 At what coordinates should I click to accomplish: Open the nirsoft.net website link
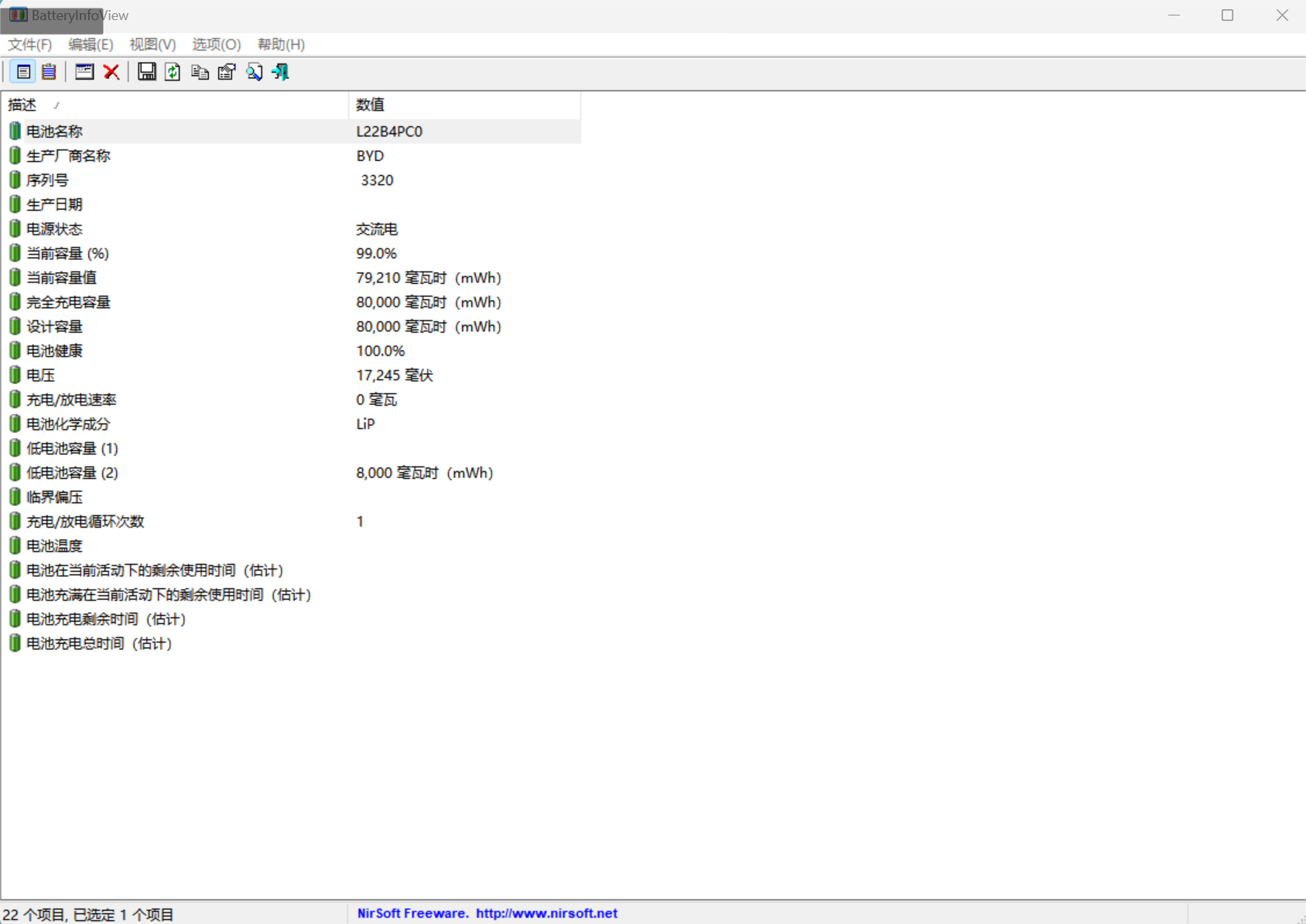[546, 913]
